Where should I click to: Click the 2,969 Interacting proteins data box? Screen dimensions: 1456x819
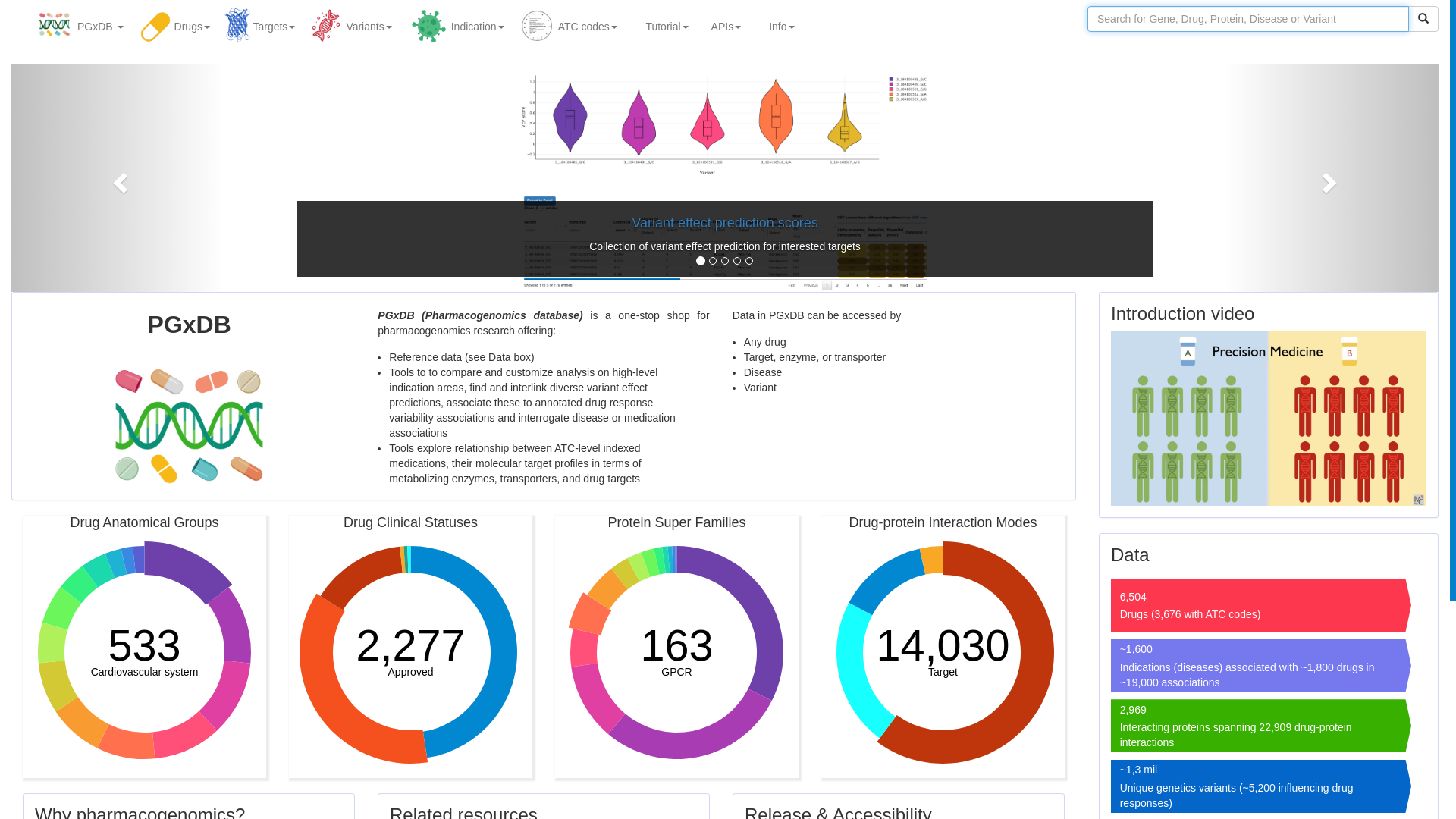coord(1260,726)
